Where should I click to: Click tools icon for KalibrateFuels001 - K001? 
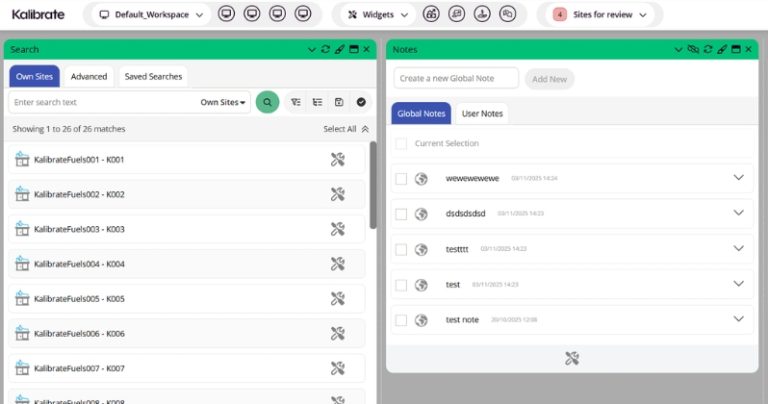point(337,159)
